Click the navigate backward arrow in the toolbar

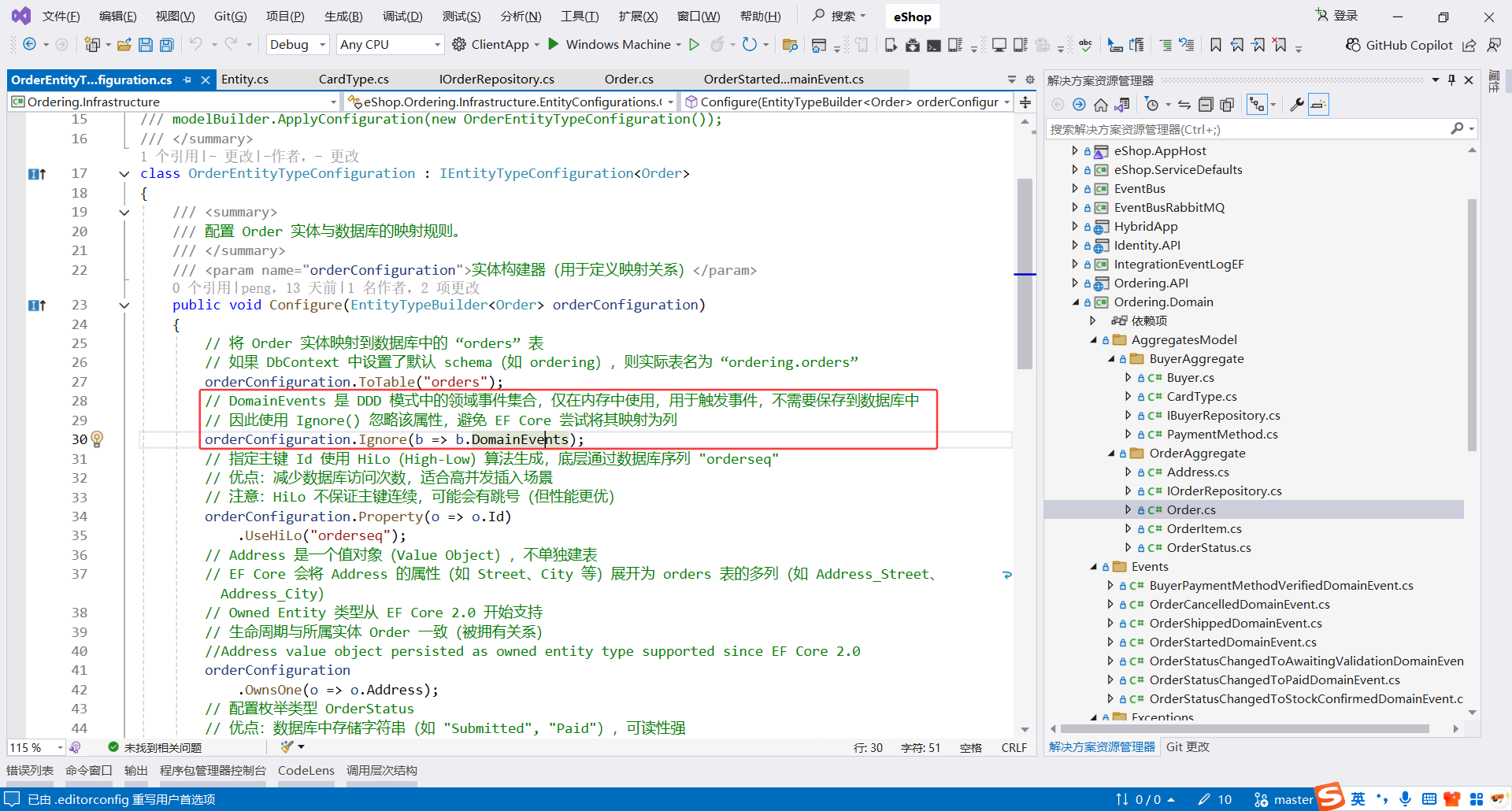[x=29, y=45]
